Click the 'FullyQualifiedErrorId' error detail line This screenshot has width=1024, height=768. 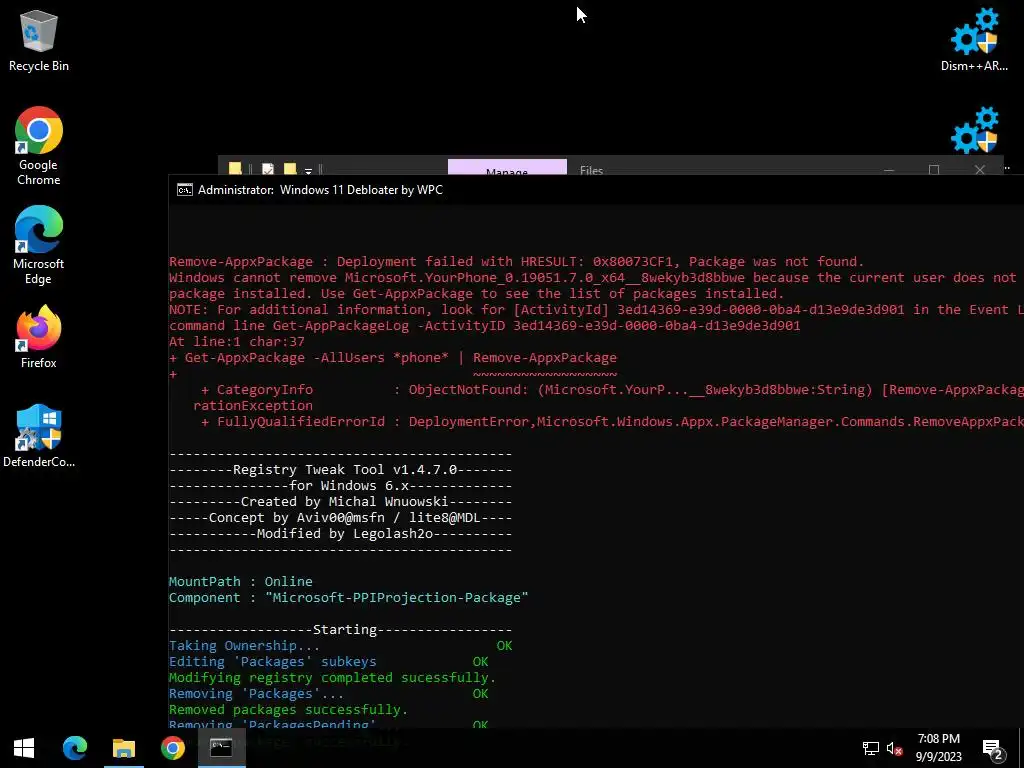click(612, 422)
